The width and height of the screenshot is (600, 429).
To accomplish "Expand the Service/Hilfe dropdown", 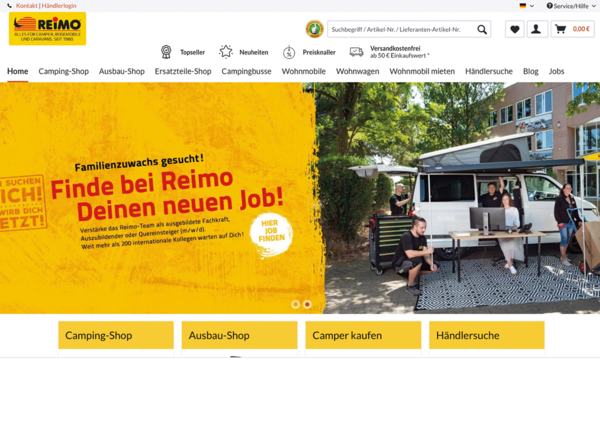I will click(571, 6).
